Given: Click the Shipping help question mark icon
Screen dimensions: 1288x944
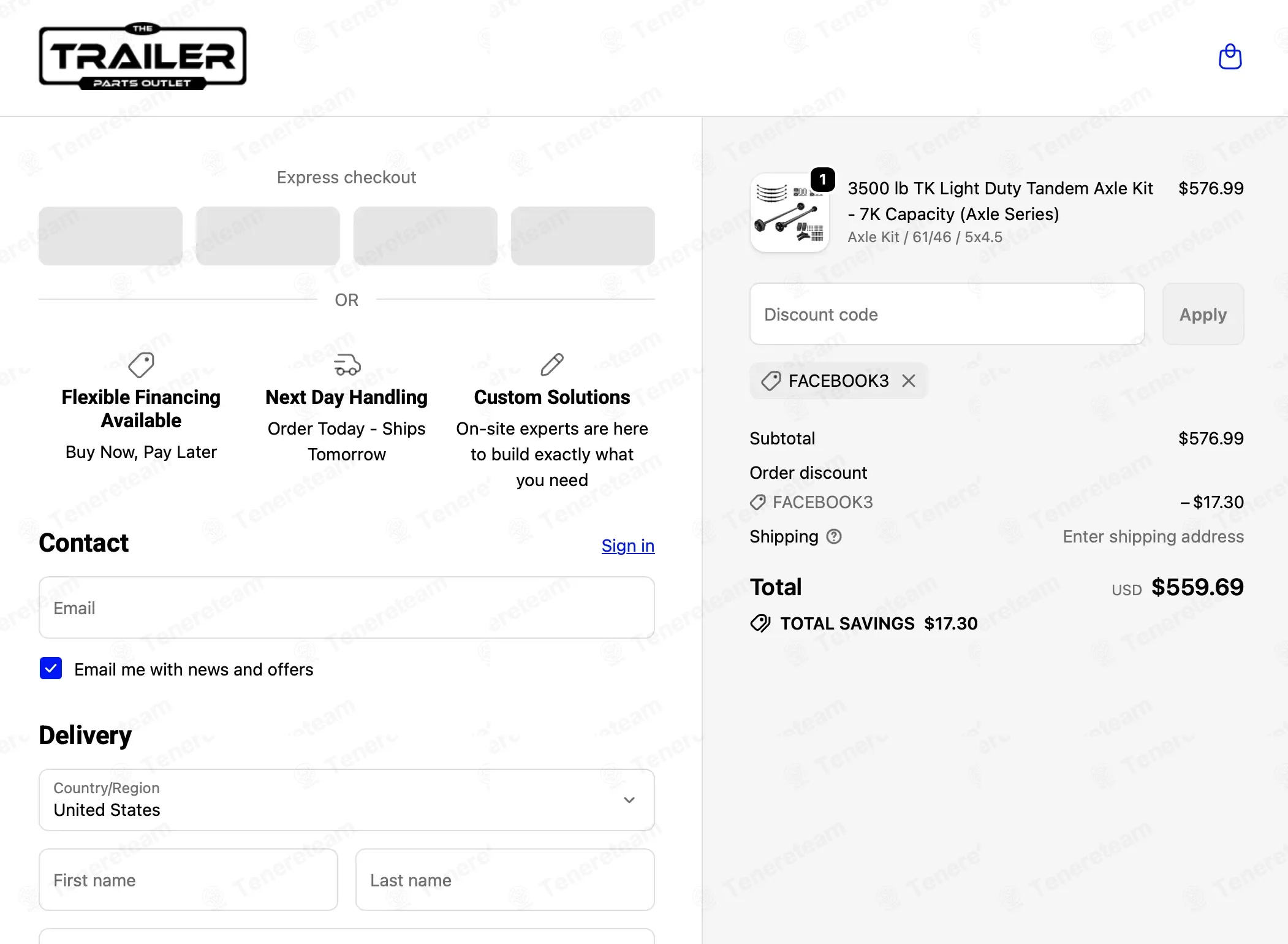Looking at the screenshot, I should 834,536.
